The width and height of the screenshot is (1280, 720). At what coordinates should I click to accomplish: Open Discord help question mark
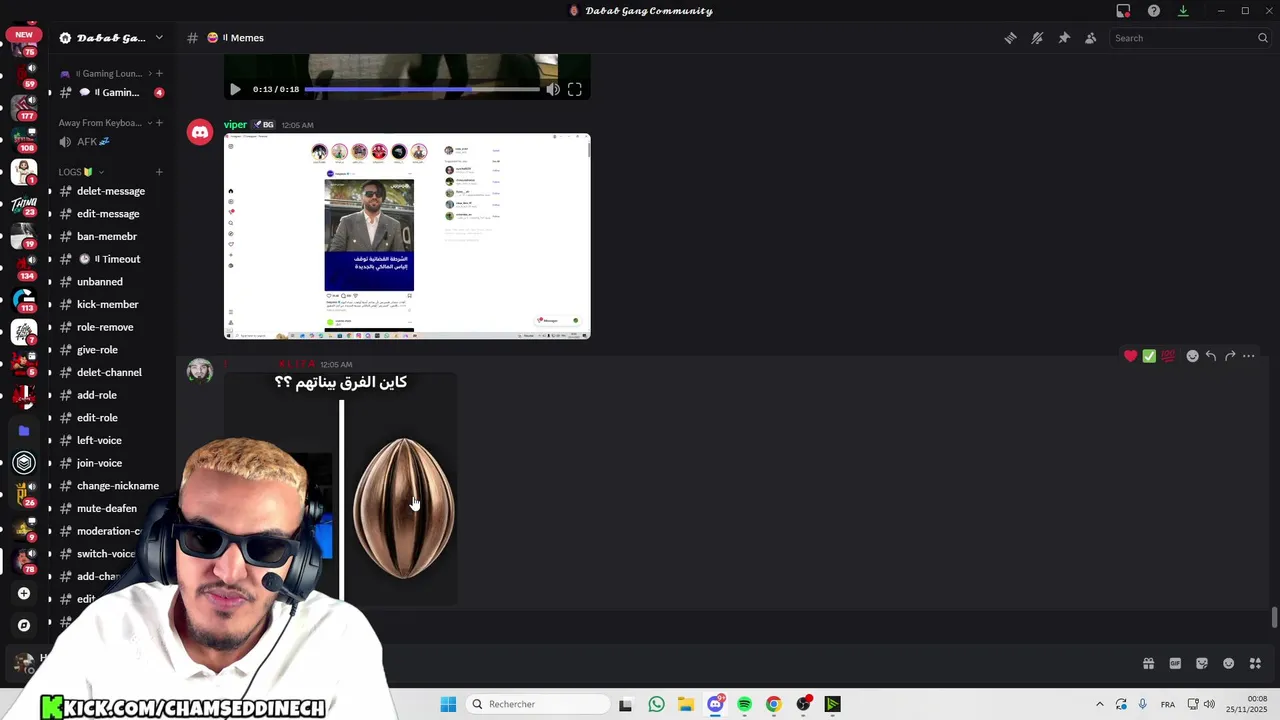pyautogui.click(x=1154, y=11)
